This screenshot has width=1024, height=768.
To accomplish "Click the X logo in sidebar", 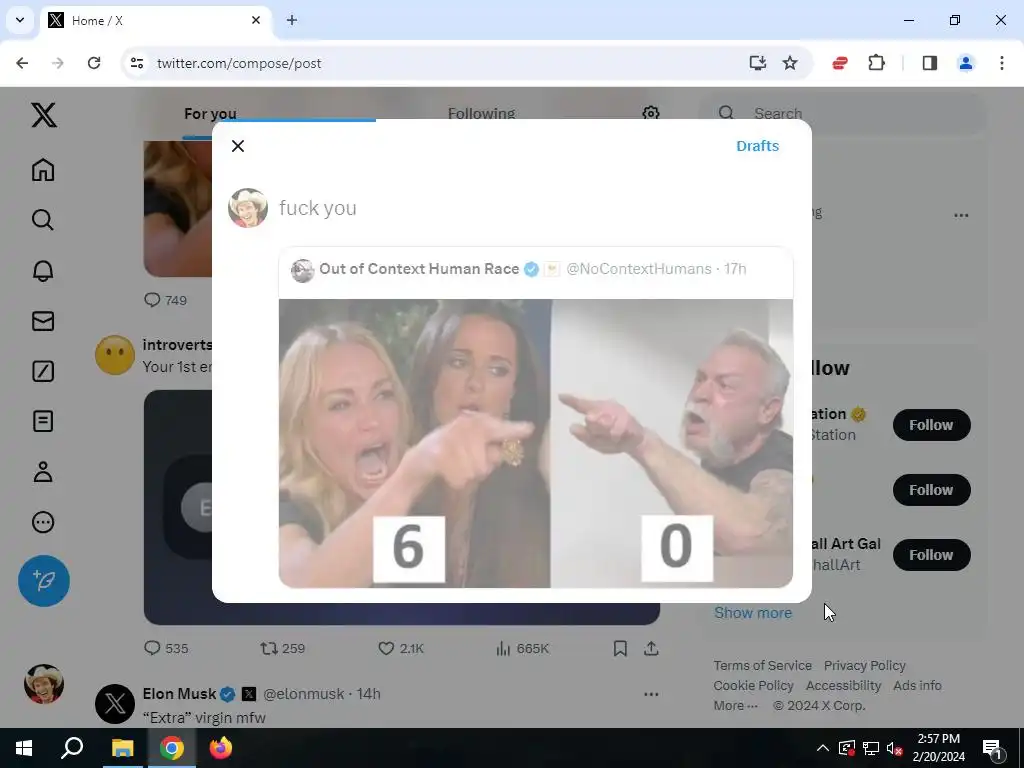I will click(x=44, y=115).
